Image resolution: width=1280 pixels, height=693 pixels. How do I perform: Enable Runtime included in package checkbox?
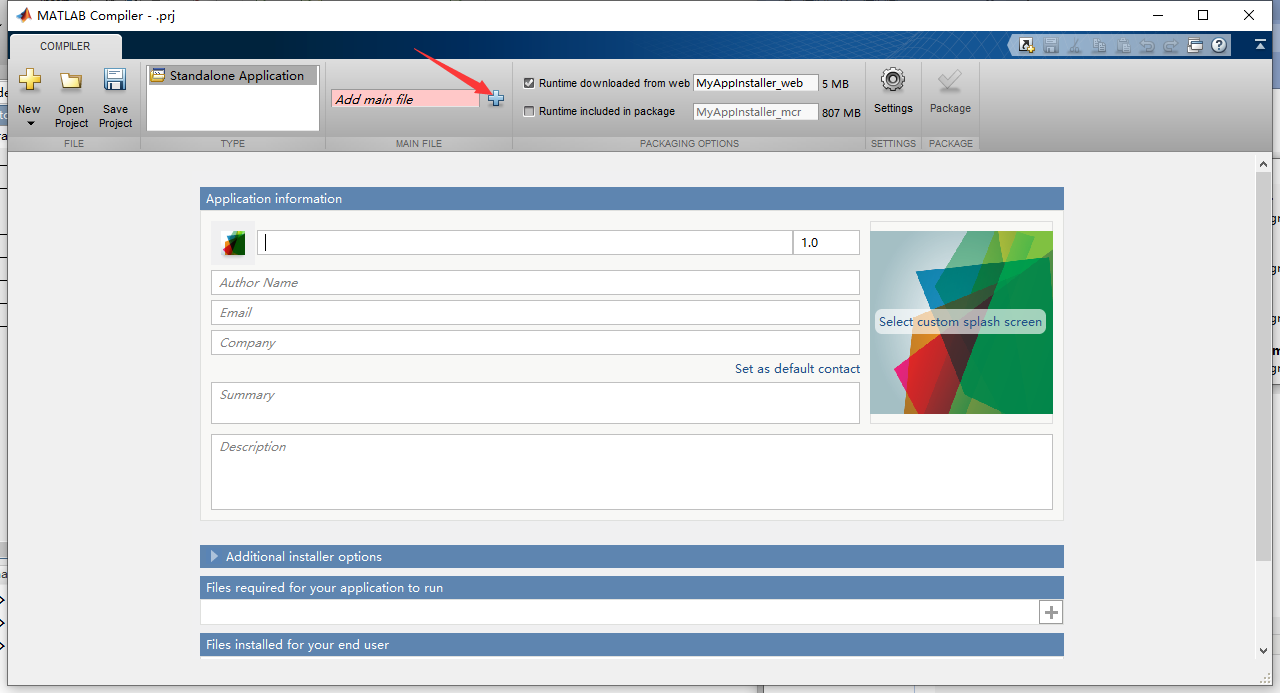529,111
